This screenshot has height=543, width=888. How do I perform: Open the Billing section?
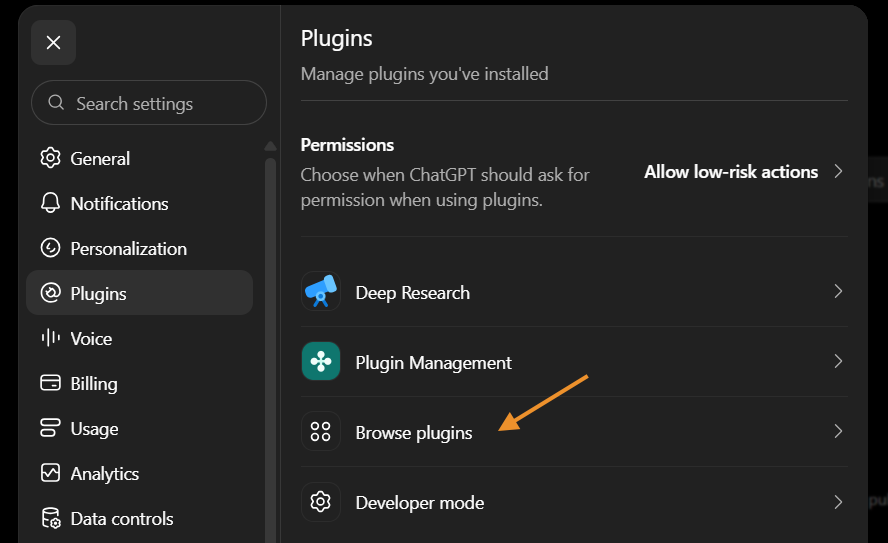(x=139, y=383)
